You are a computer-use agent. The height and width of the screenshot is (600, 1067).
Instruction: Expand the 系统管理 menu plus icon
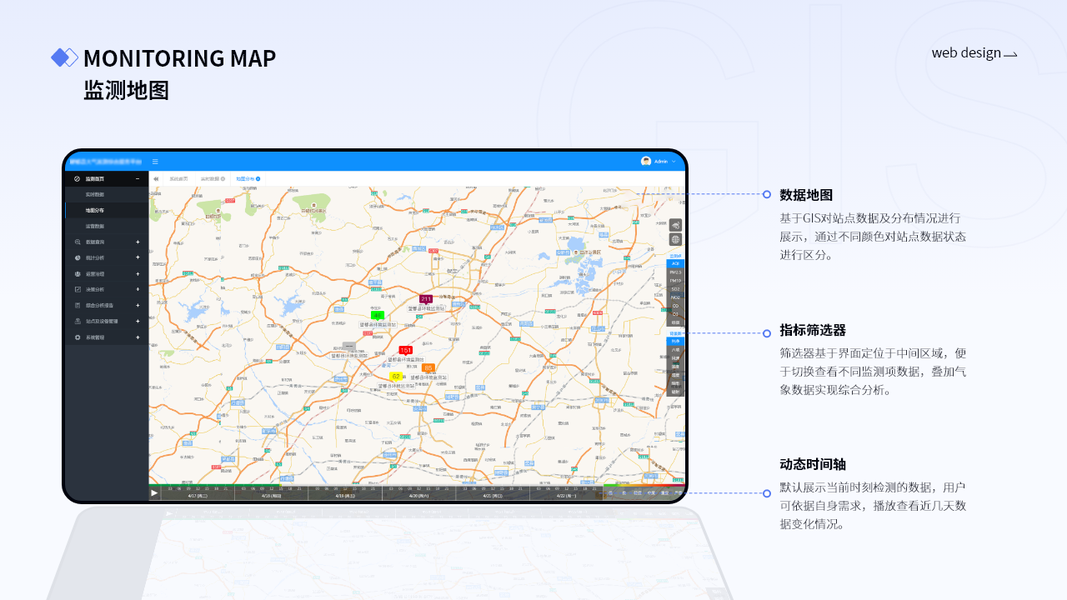(x=137, y=337)
